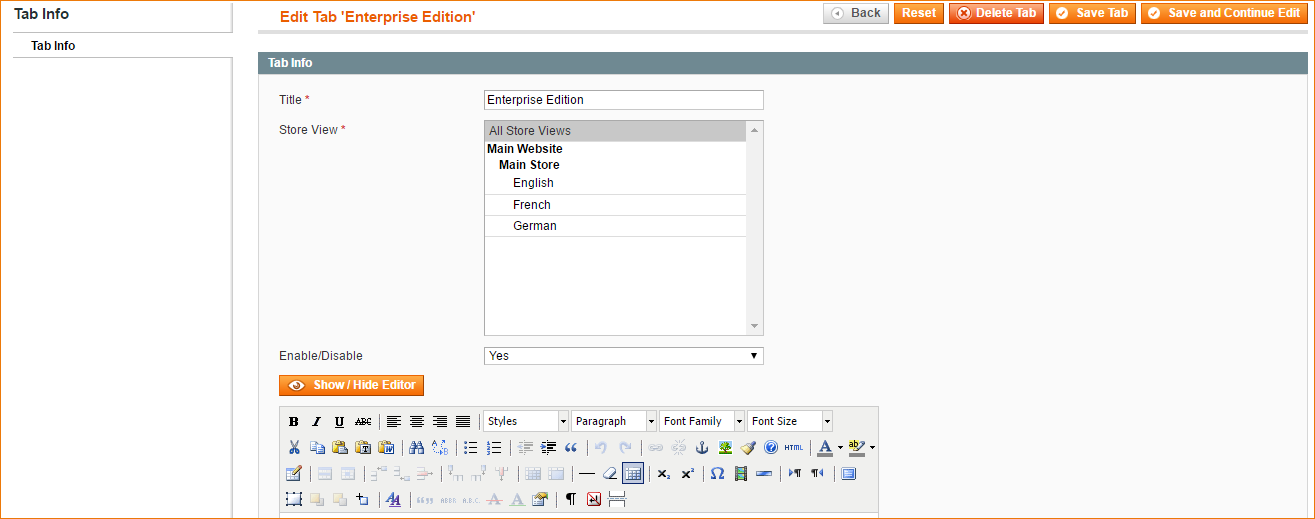1315x519 pixels.
Task: Click the Title input field
Action: pos(624,100)
